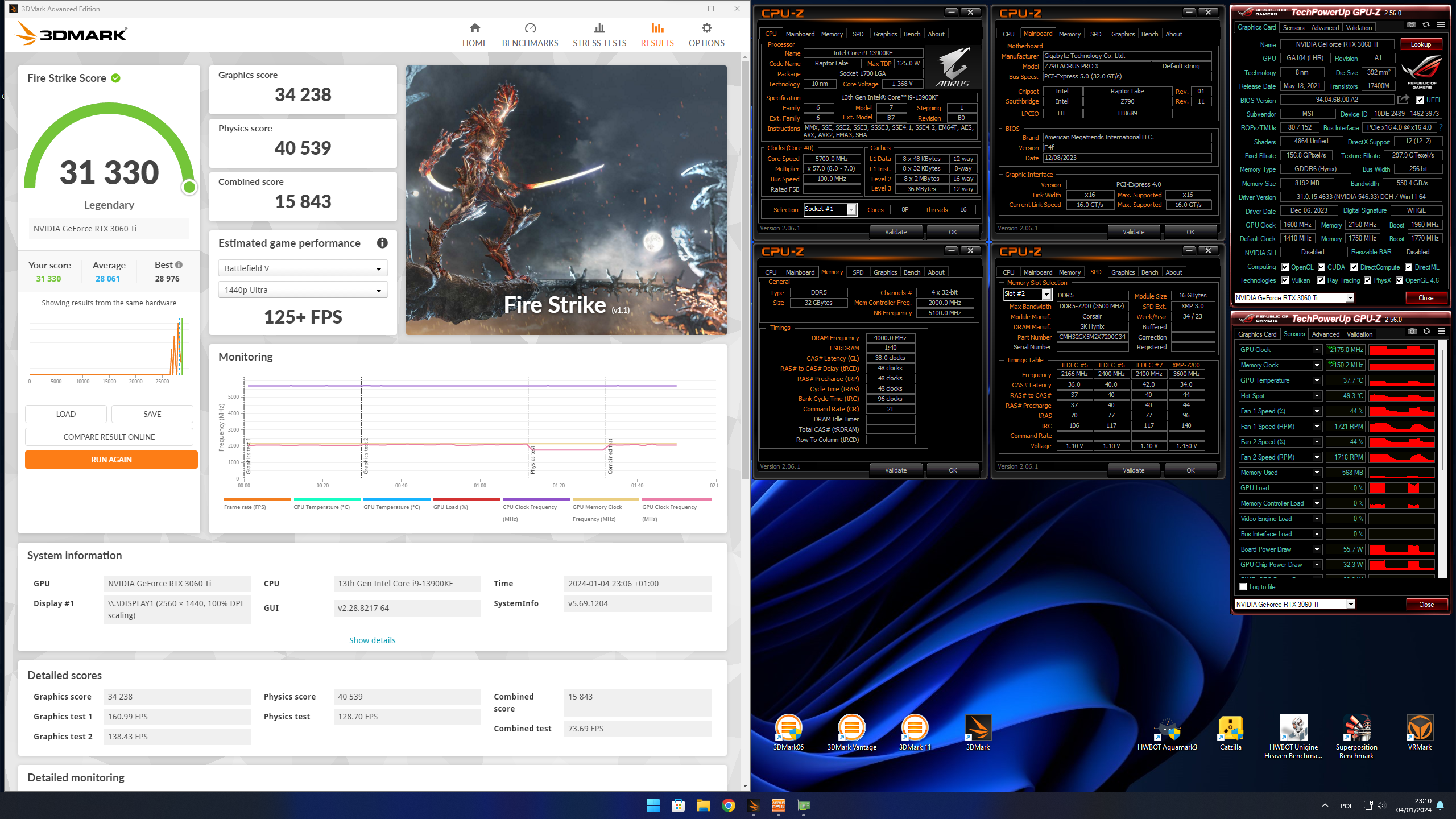1456x819 pixels.
Task: Switch to Mainboard tab in top-left CPU-Z
Action: [800, 34]
